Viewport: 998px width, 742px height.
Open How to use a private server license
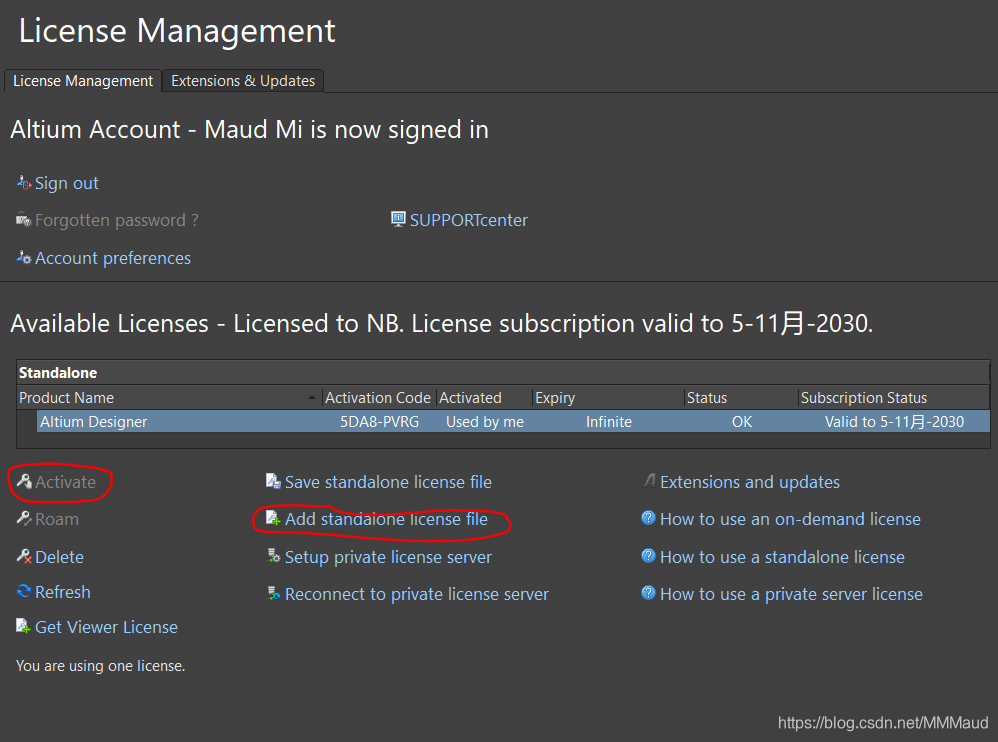[791, 594]
